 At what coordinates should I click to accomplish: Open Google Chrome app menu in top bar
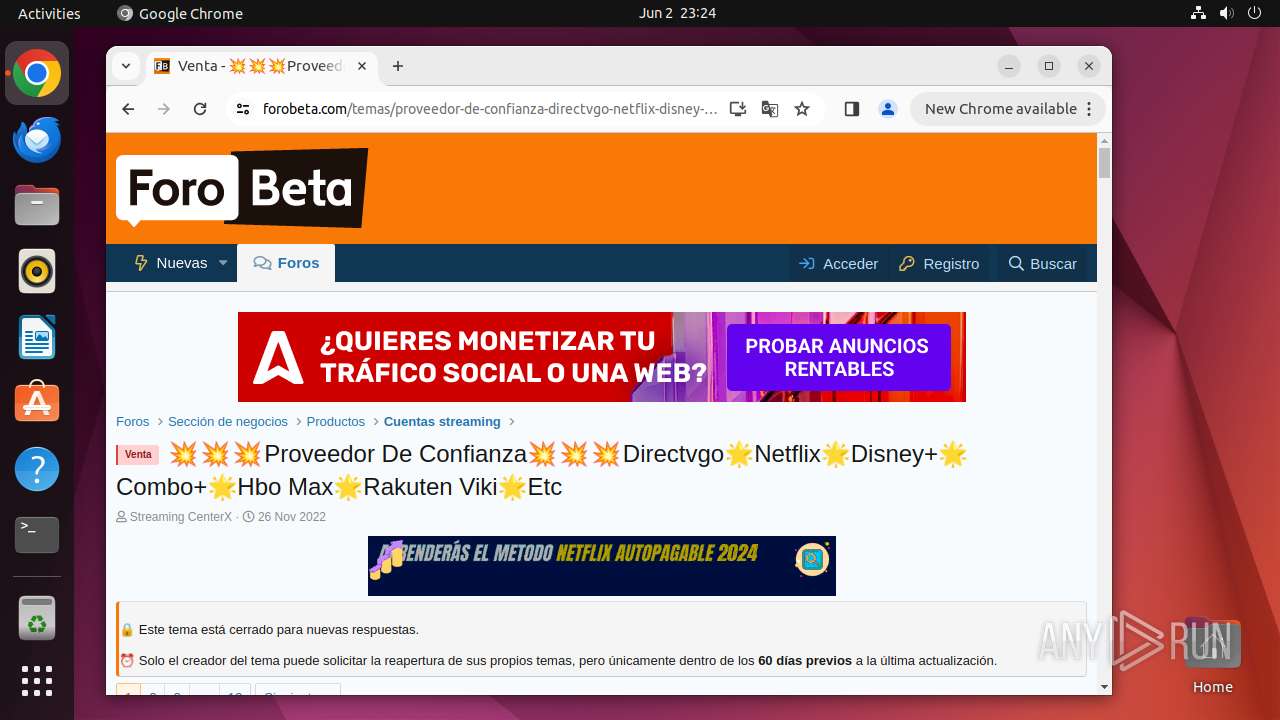coord(180,13)
